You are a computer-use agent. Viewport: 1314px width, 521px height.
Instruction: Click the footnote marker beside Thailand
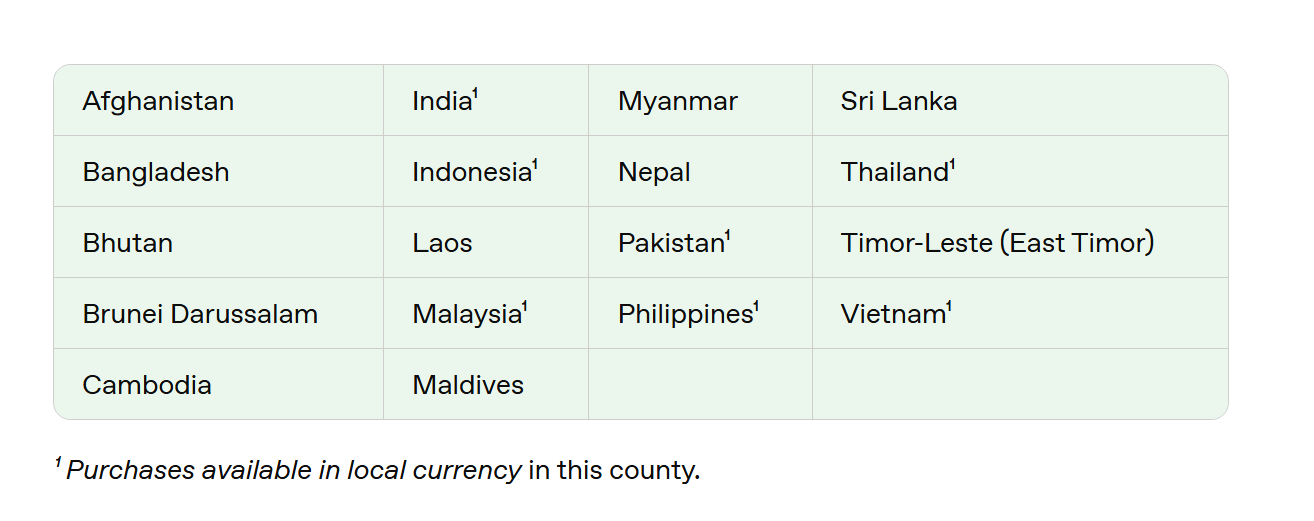[x=952, y=165]
